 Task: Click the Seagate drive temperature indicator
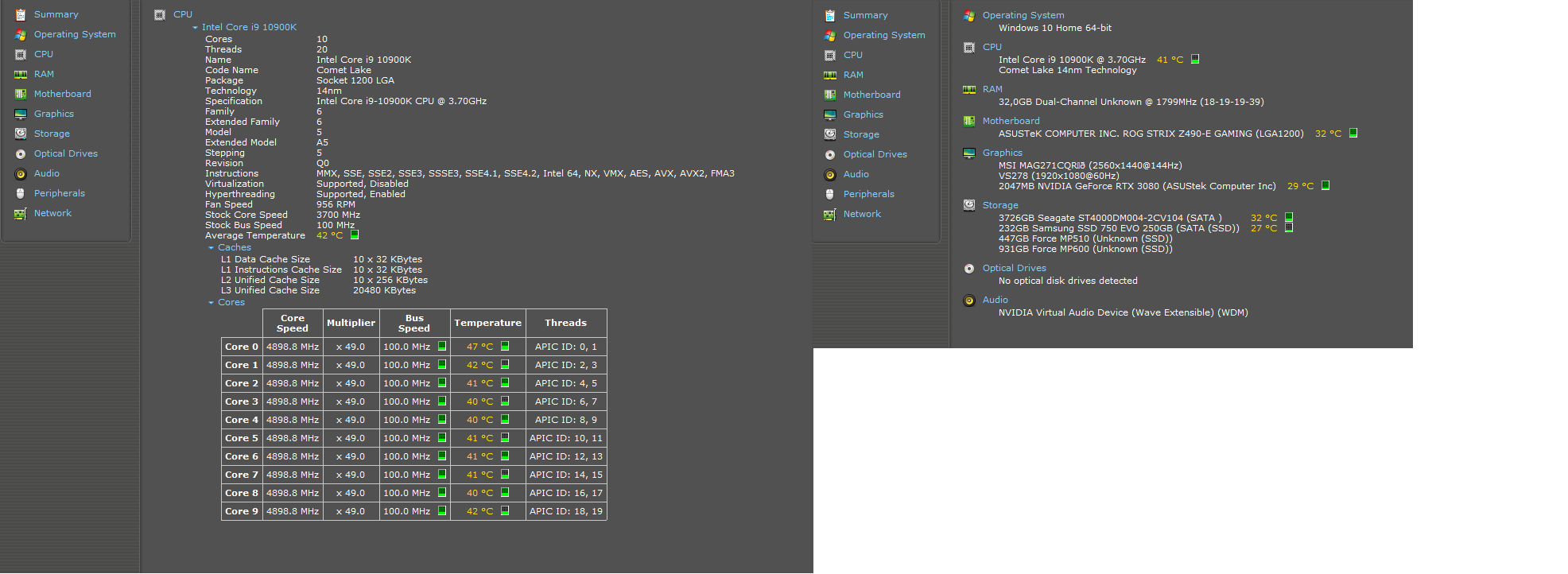pyautogui.click(x=1289, y=217)
